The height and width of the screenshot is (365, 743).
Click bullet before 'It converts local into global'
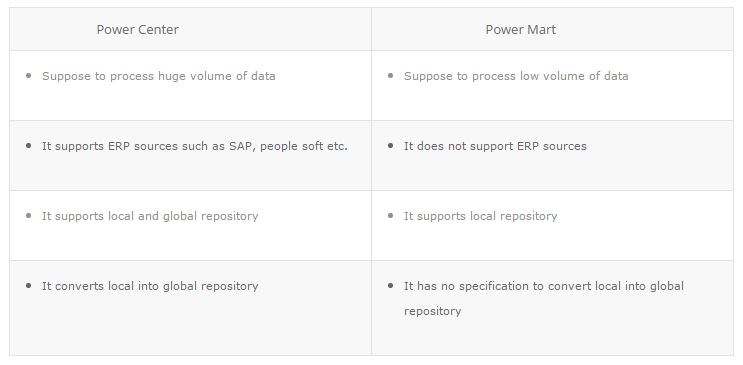point(28,286)
